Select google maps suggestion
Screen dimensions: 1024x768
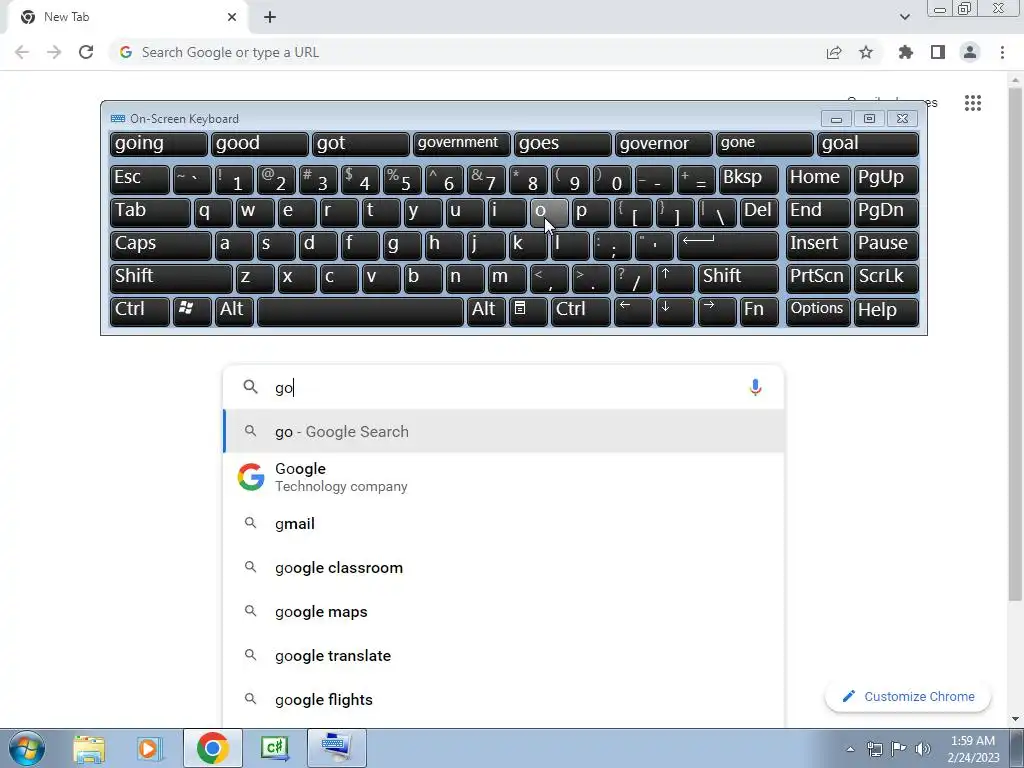point(504,612)
